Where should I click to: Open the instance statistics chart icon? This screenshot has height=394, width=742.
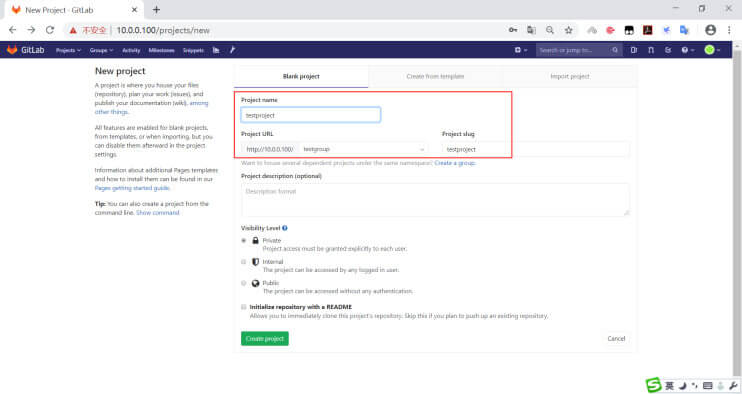pos(216,50)
